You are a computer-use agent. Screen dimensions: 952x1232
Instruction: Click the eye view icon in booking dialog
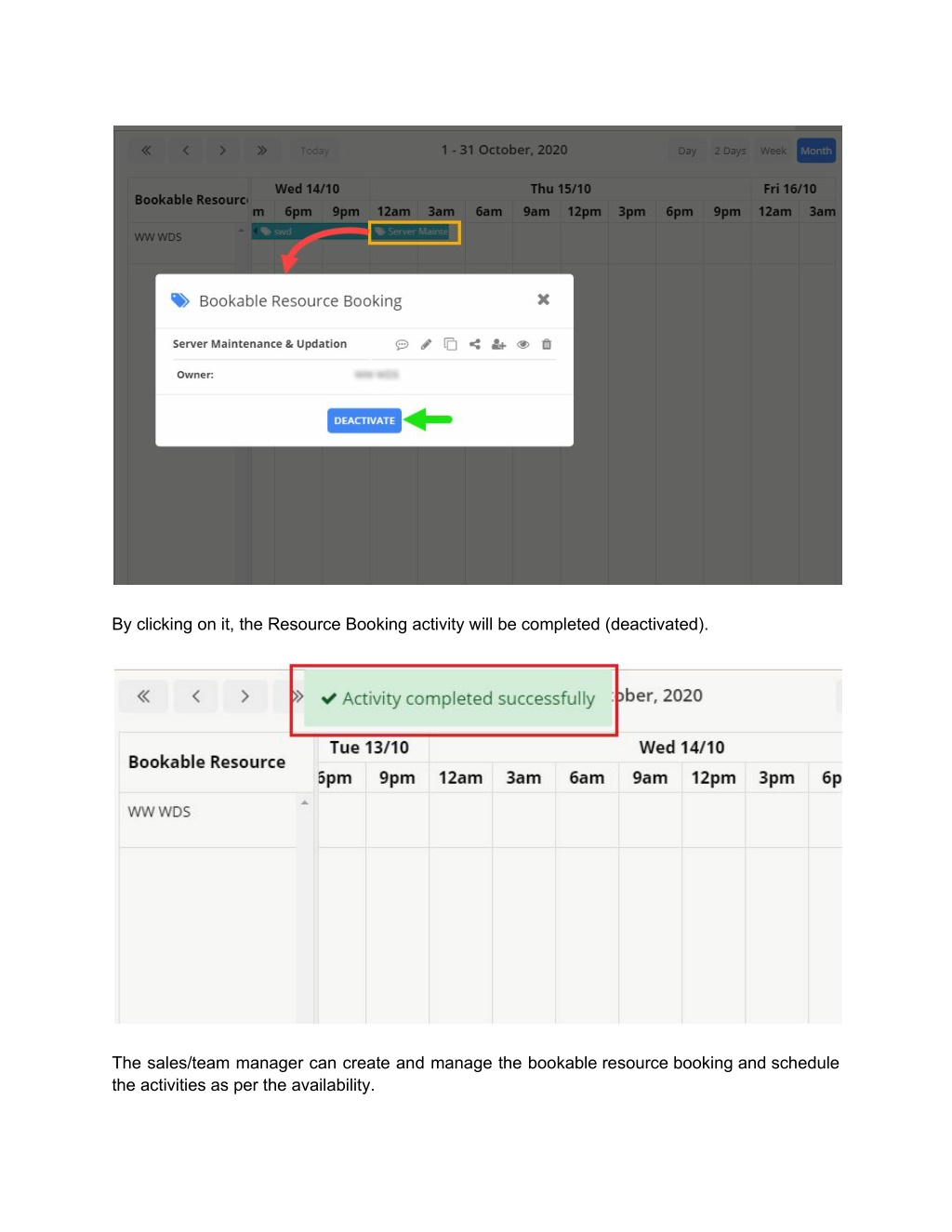[523, 344]
